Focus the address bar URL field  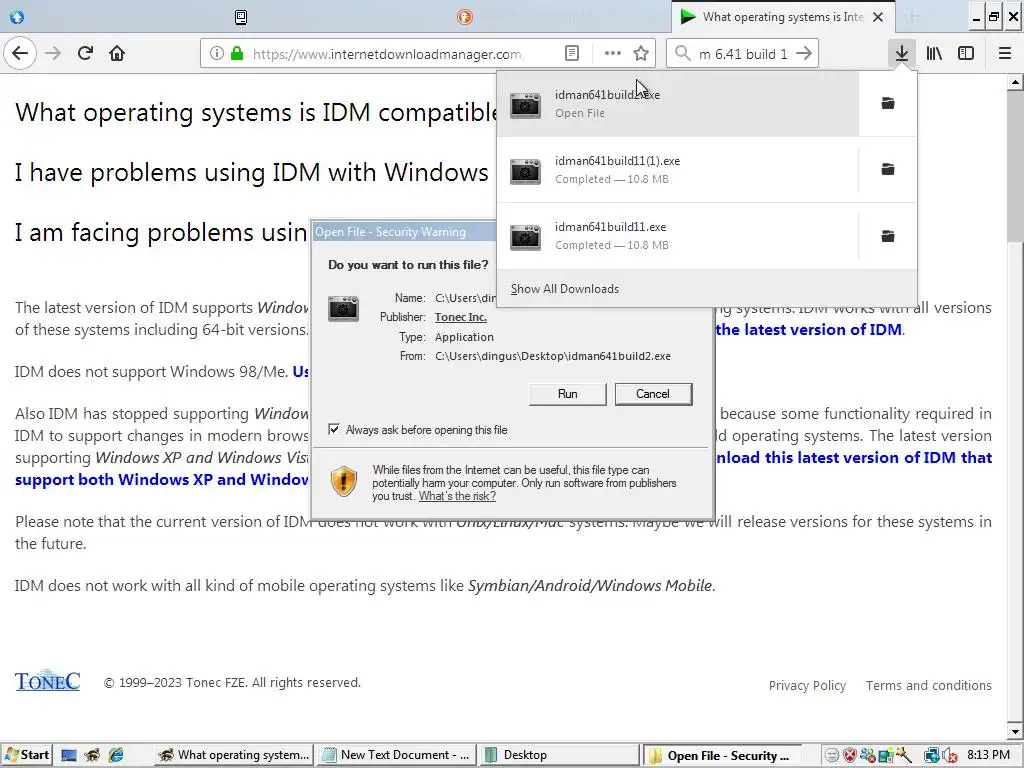pyautogui.click(x=387, y=54)
